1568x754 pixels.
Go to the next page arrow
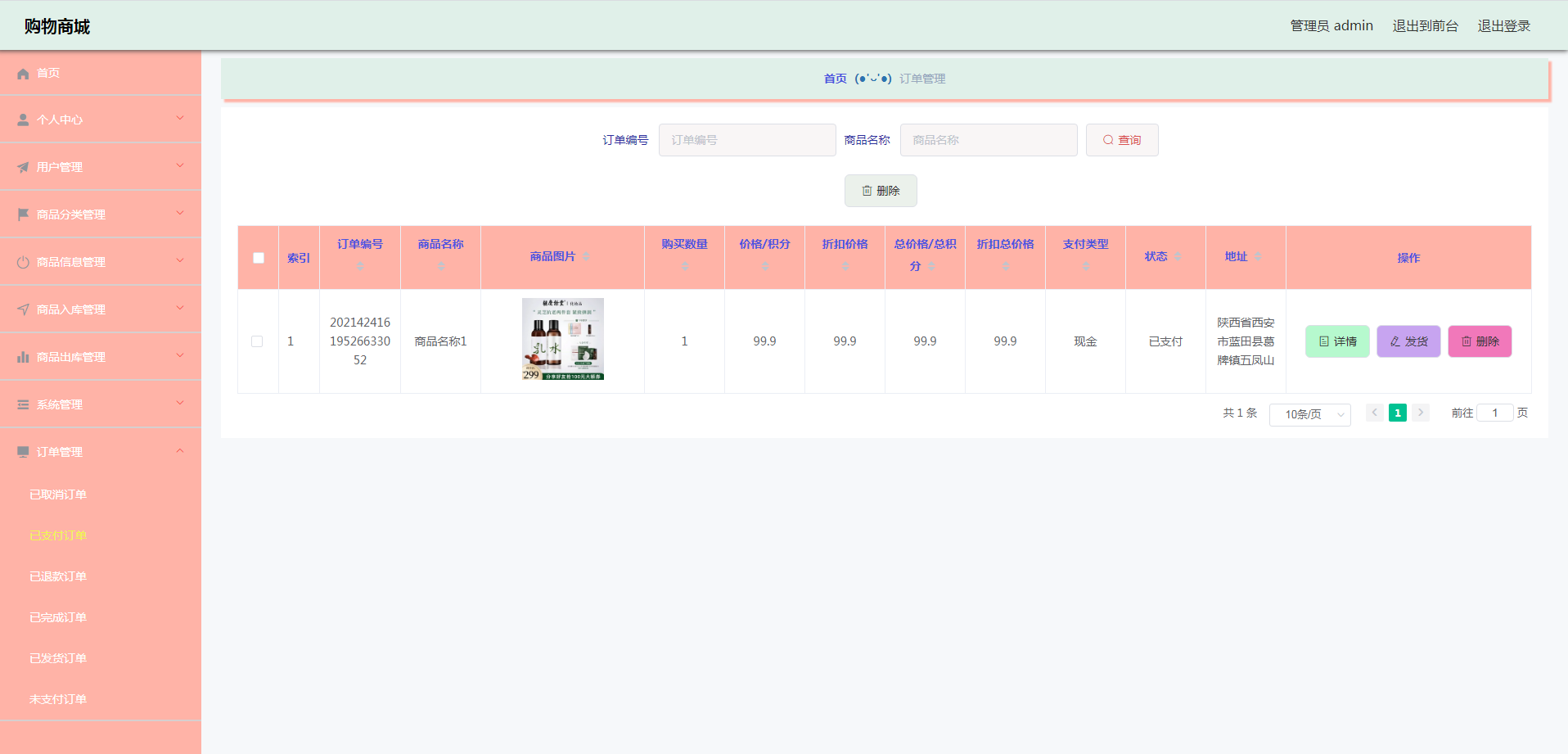[1421, 413]
